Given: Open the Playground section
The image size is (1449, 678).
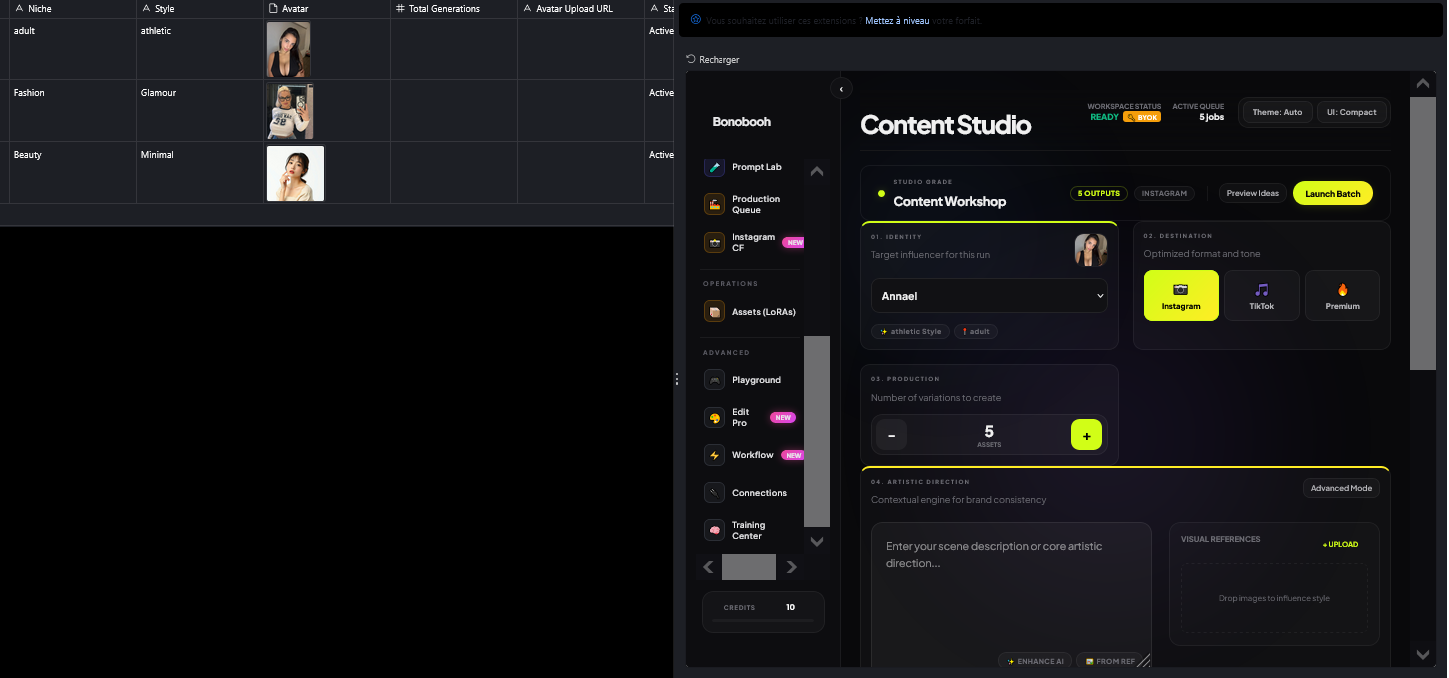Looking at the screenshot, I should click(756, 380).
